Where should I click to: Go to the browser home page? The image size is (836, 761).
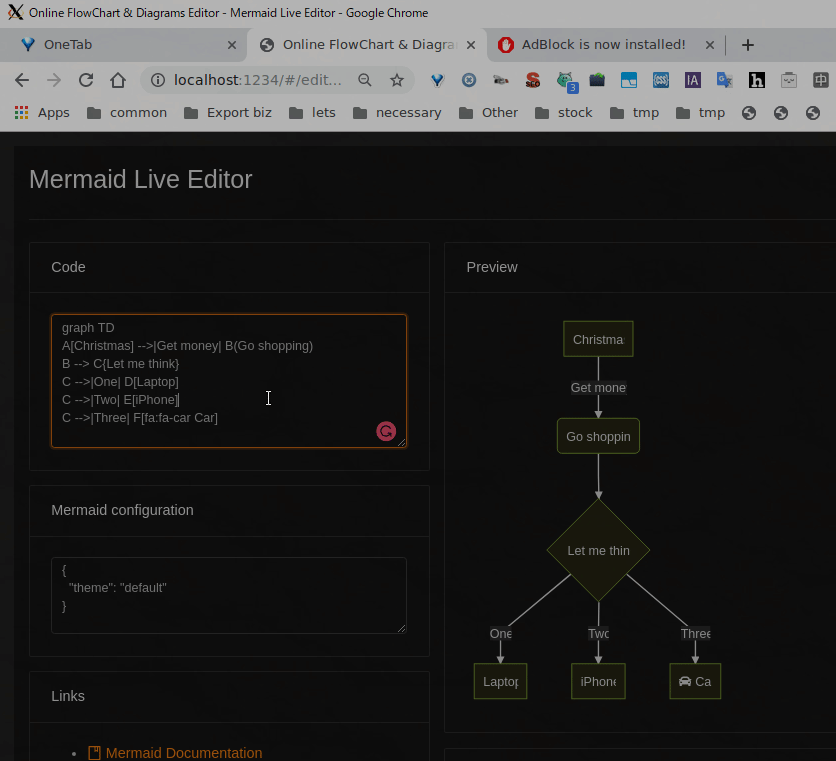pos(118,80)
